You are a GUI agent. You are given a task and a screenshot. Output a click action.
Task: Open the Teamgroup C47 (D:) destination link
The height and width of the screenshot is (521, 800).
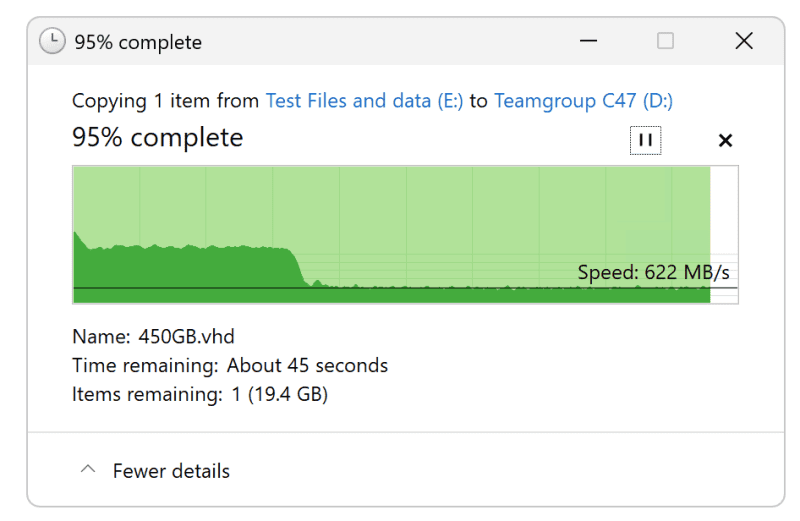(x=583, y=101)
